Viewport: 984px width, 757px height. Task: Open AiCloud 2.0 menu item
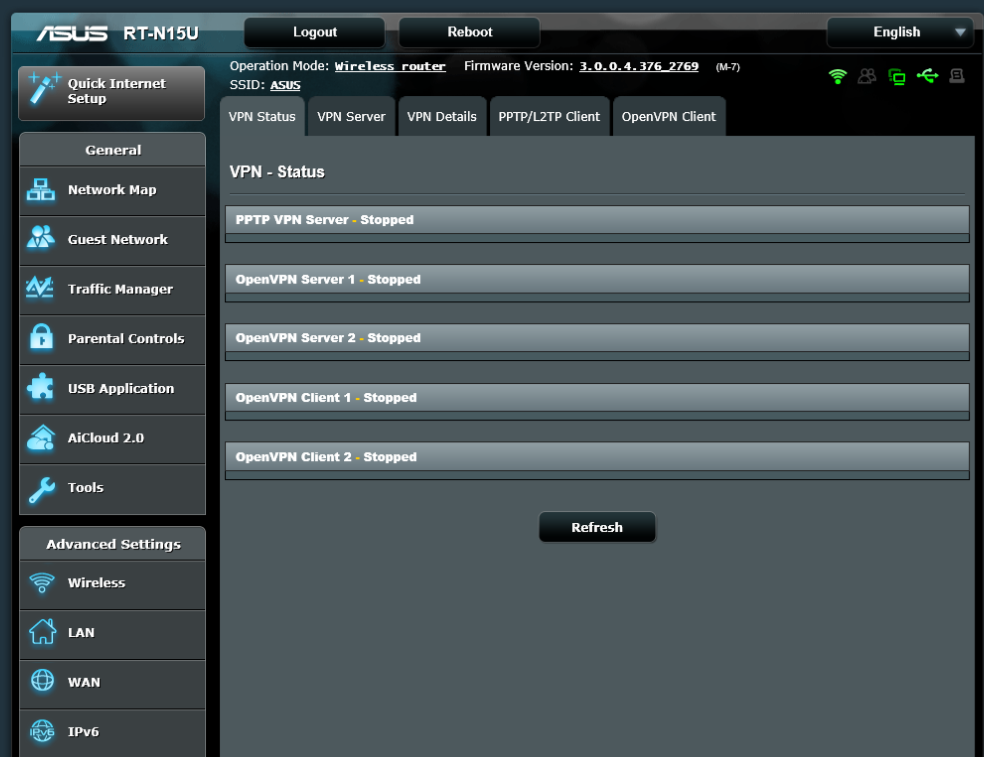tap(112, 438)
